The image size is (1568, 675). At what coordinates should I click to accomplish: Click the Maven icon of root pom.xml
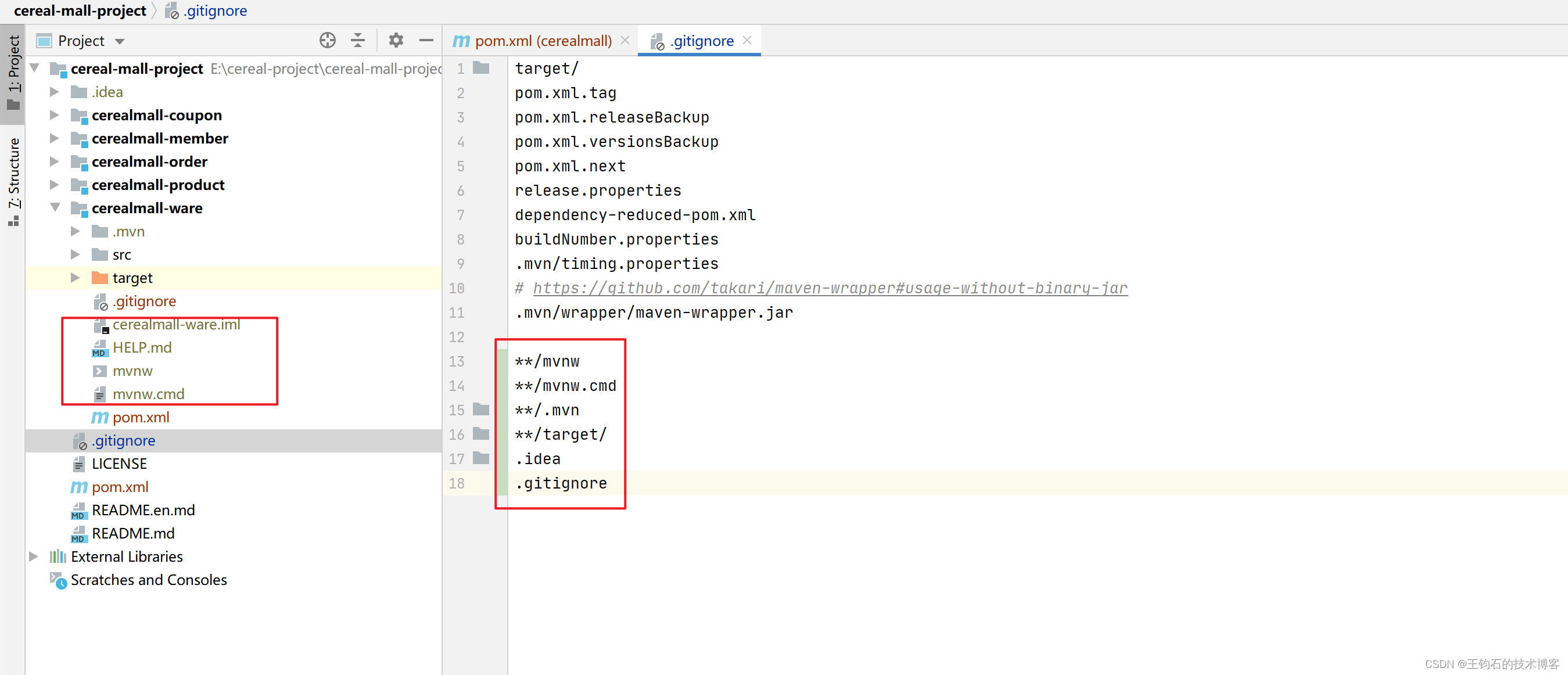click(79, 487)
